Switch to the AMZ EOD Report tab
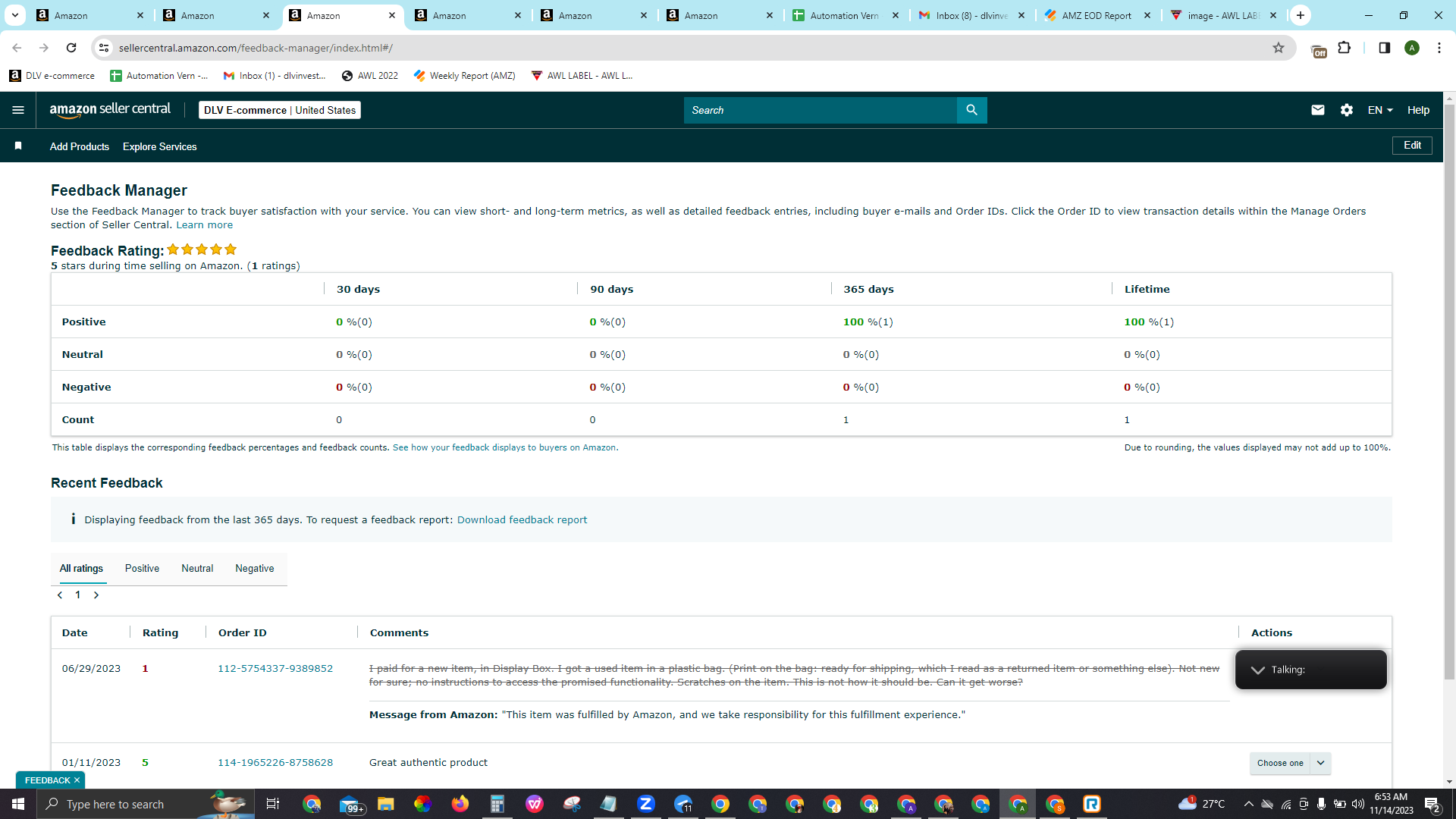 coord(1097,15)
